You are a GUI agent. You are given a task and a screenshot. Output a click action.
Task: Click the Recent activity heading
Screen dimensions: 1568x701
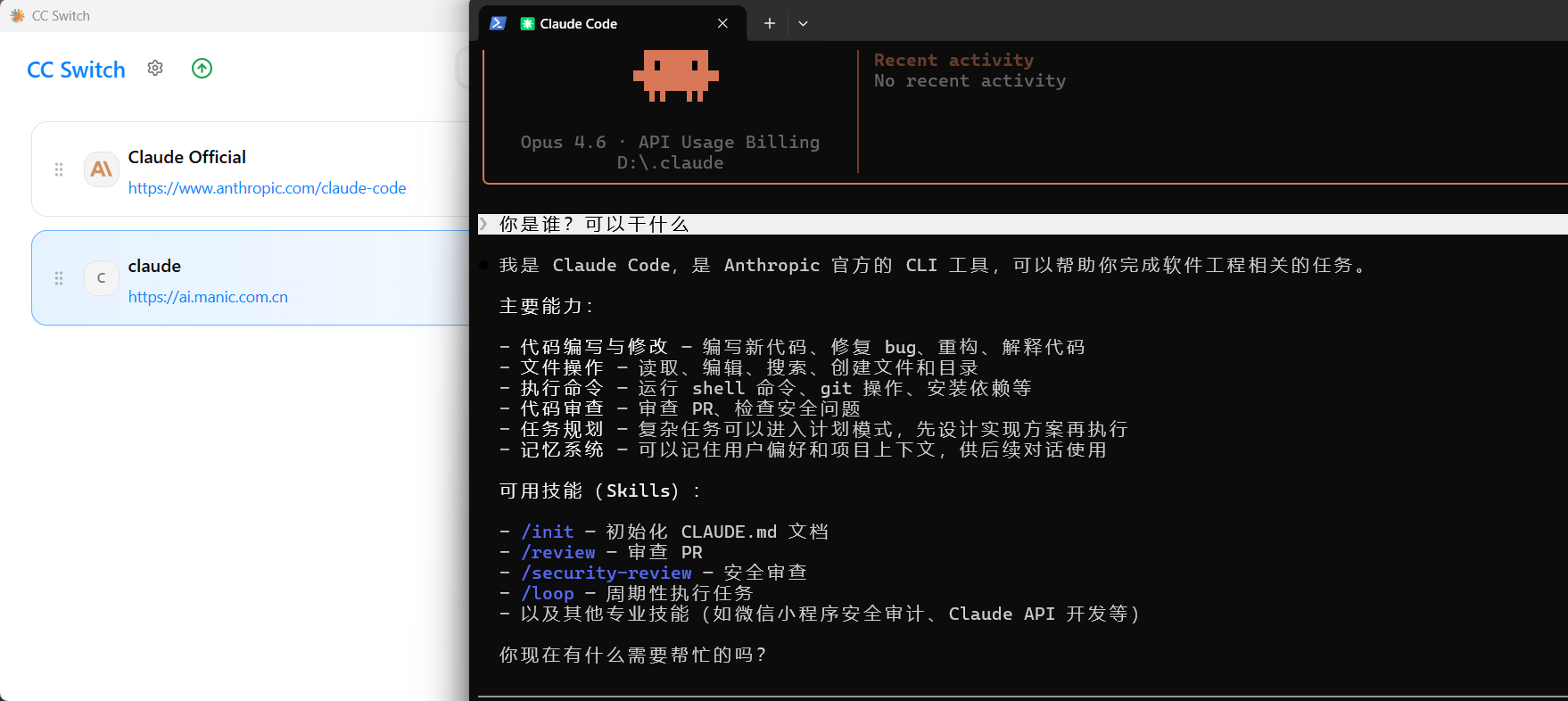tap(953, 60)
